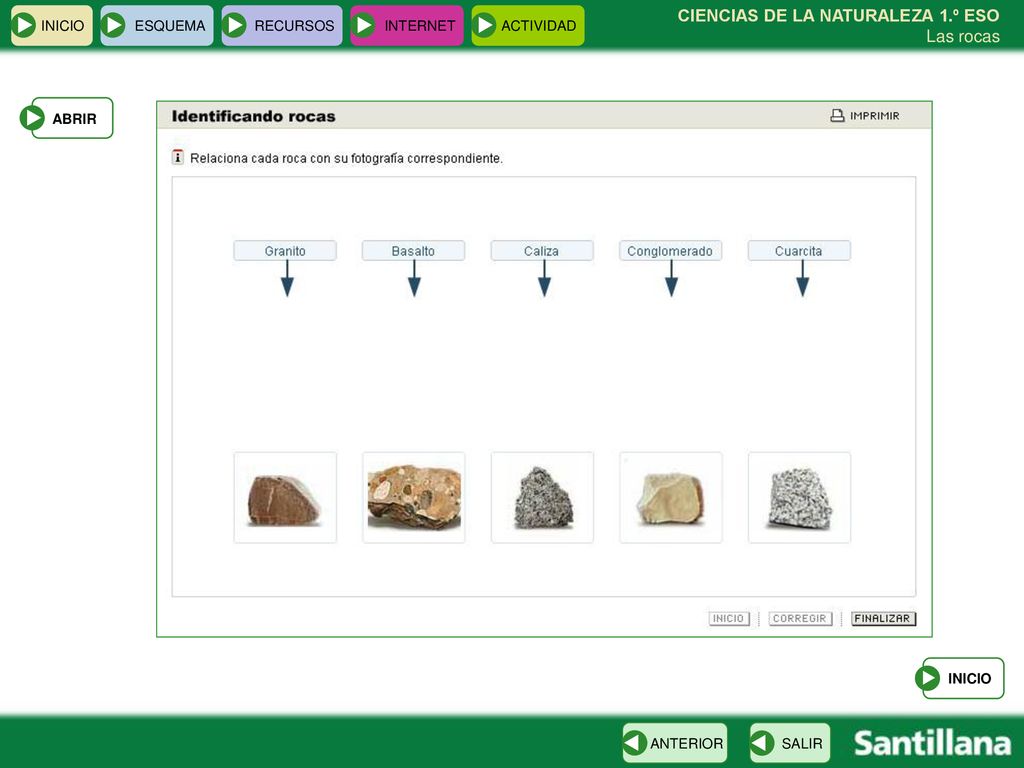
Task: Click the arrow under Conglomerado
Action: pos(671,279)
